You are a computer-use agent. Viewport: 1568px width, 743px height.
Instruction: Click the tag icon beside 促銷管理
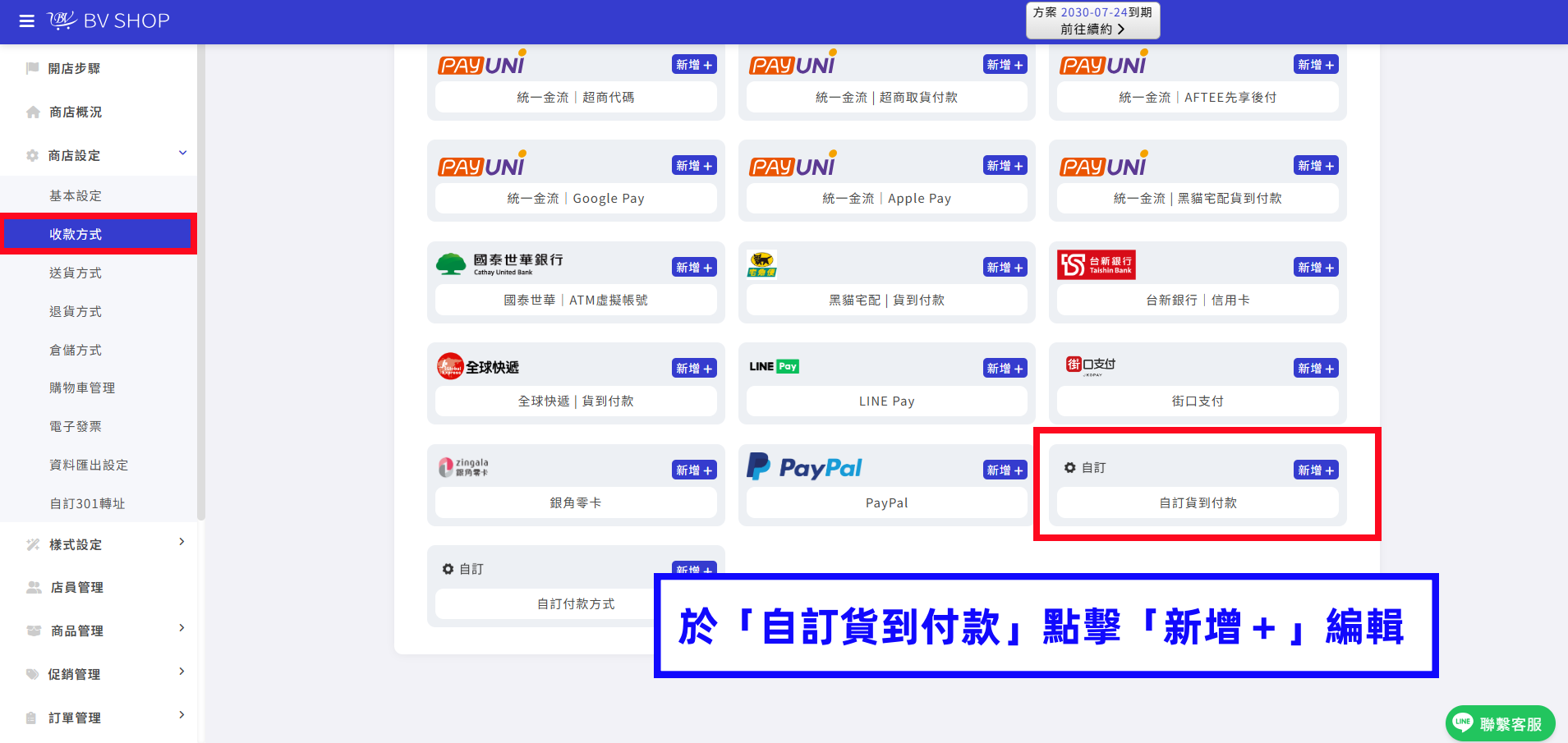coord(33,674)
